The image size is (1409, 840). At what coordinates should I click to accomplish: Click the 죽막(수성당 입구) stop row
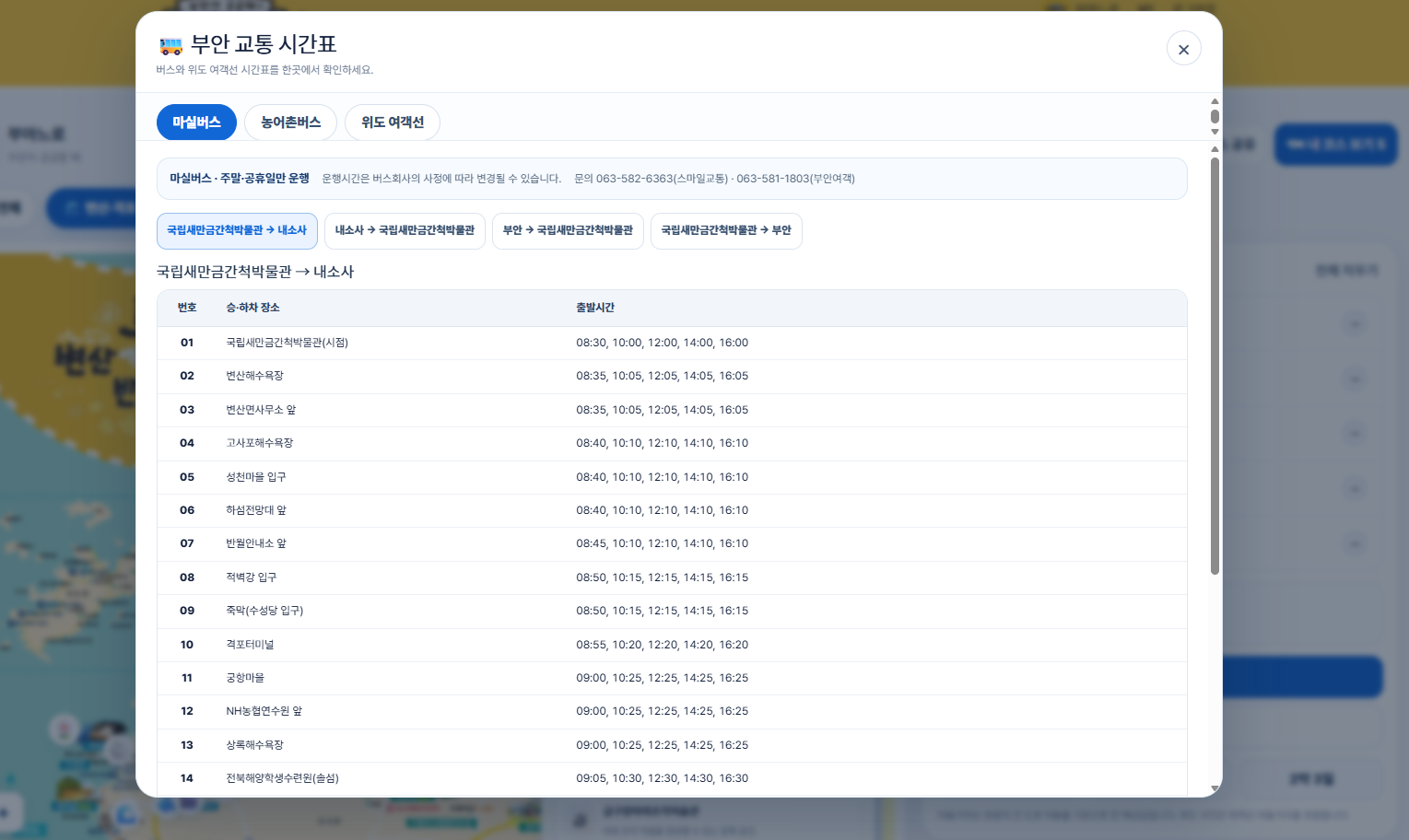tap(672, 611)
